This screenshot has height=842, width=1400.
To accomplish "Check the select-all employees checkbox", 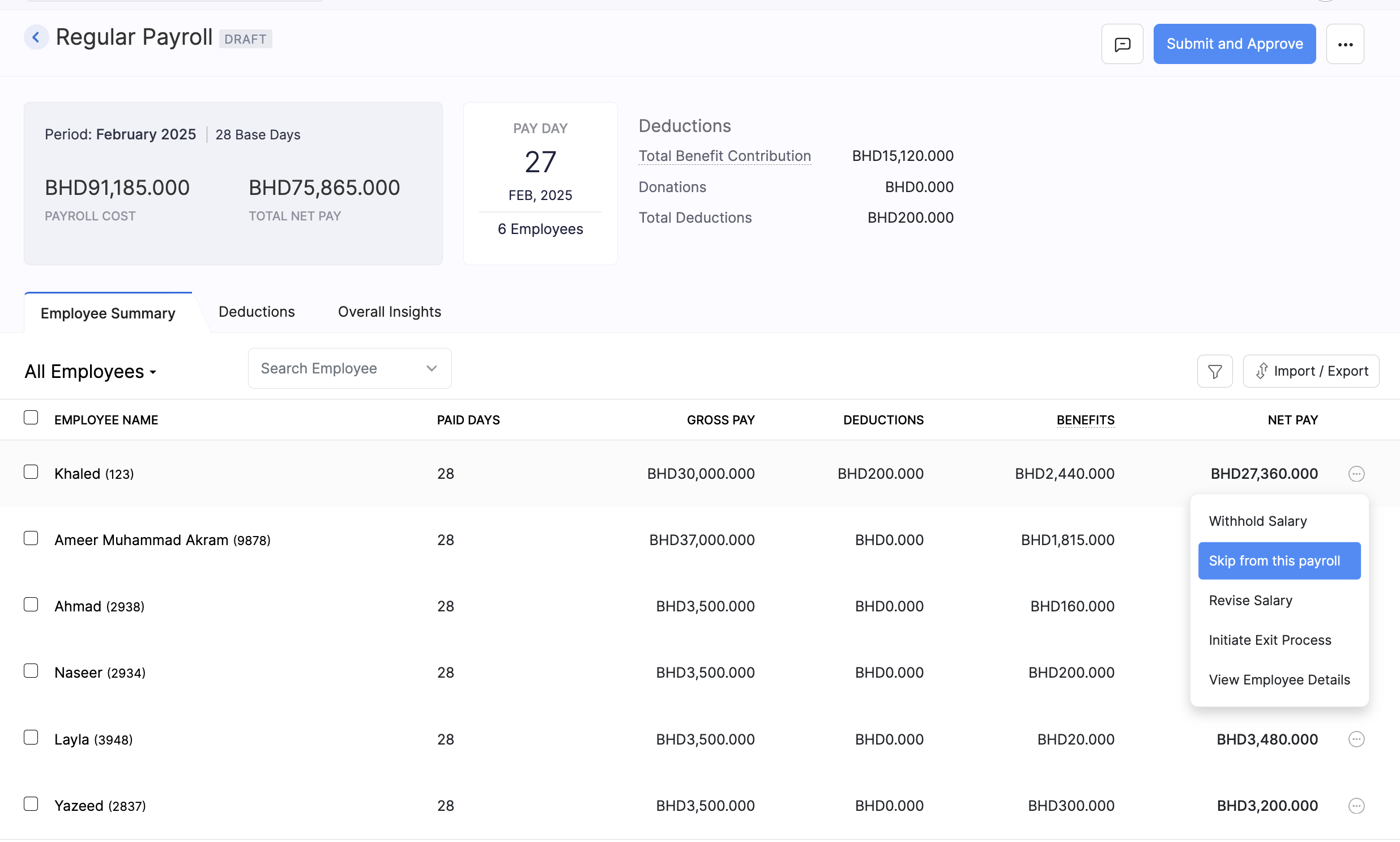I will pos(31,417).
